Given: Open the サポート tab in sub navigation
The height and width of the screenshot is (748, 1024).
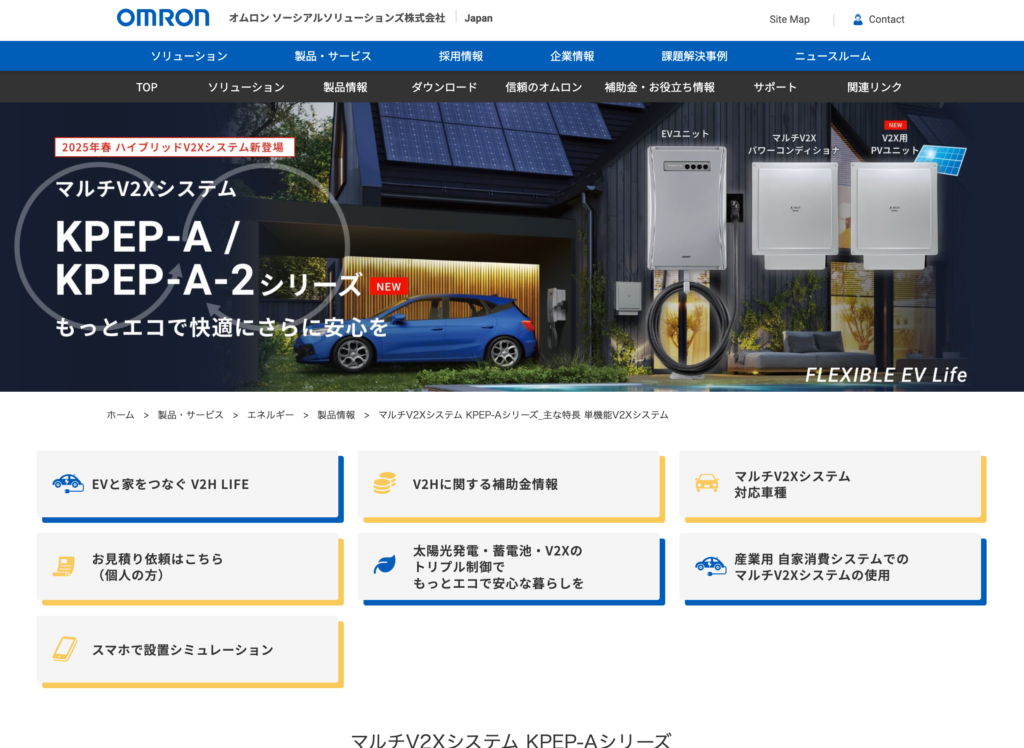Looking at the screenshot, I should tap(775, 87).
